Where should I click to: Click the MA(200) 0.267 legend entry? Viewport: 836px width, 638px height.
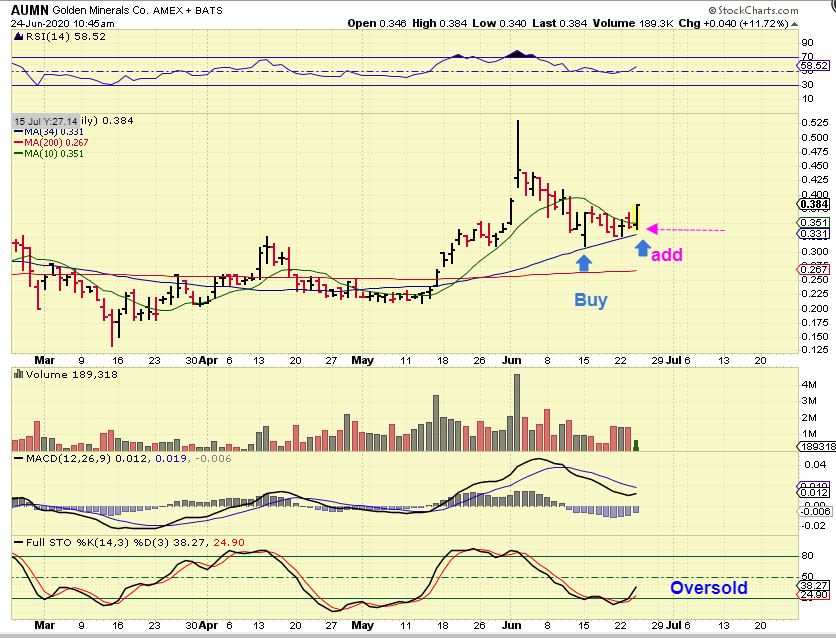click(51, 142)
